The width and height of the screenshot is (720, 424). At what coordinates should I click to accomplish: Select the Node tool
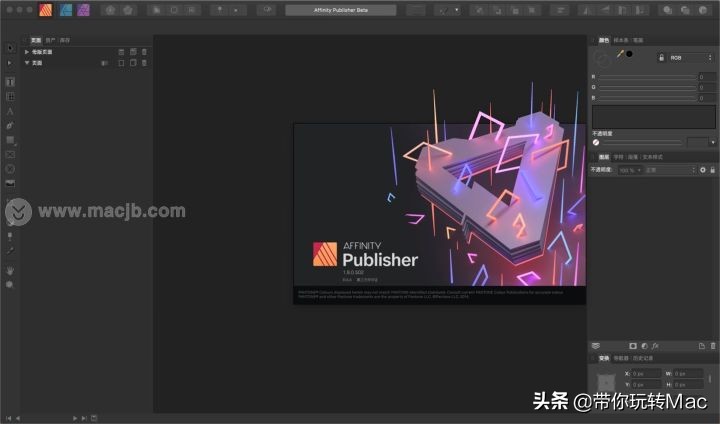[10, 62]
